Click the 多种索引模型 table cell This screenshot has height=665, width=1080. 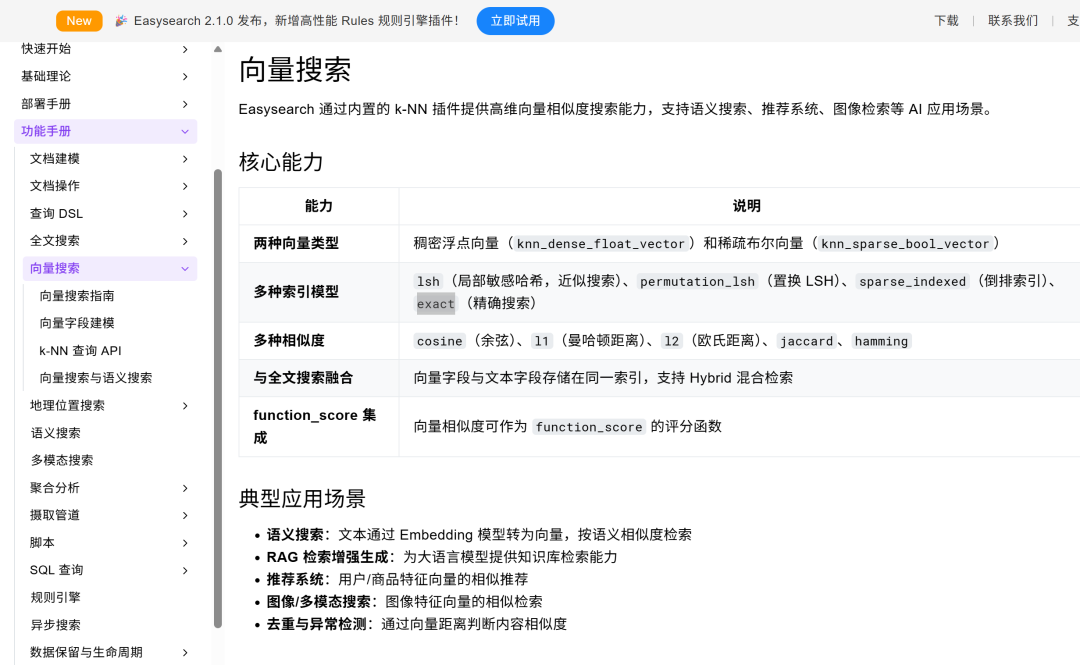point(319,292)
